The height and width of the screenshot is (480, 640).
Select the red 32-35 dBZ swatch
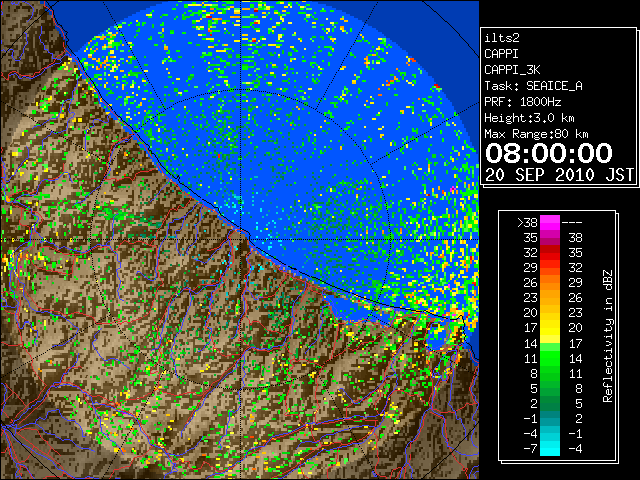[x=550, y=253]
